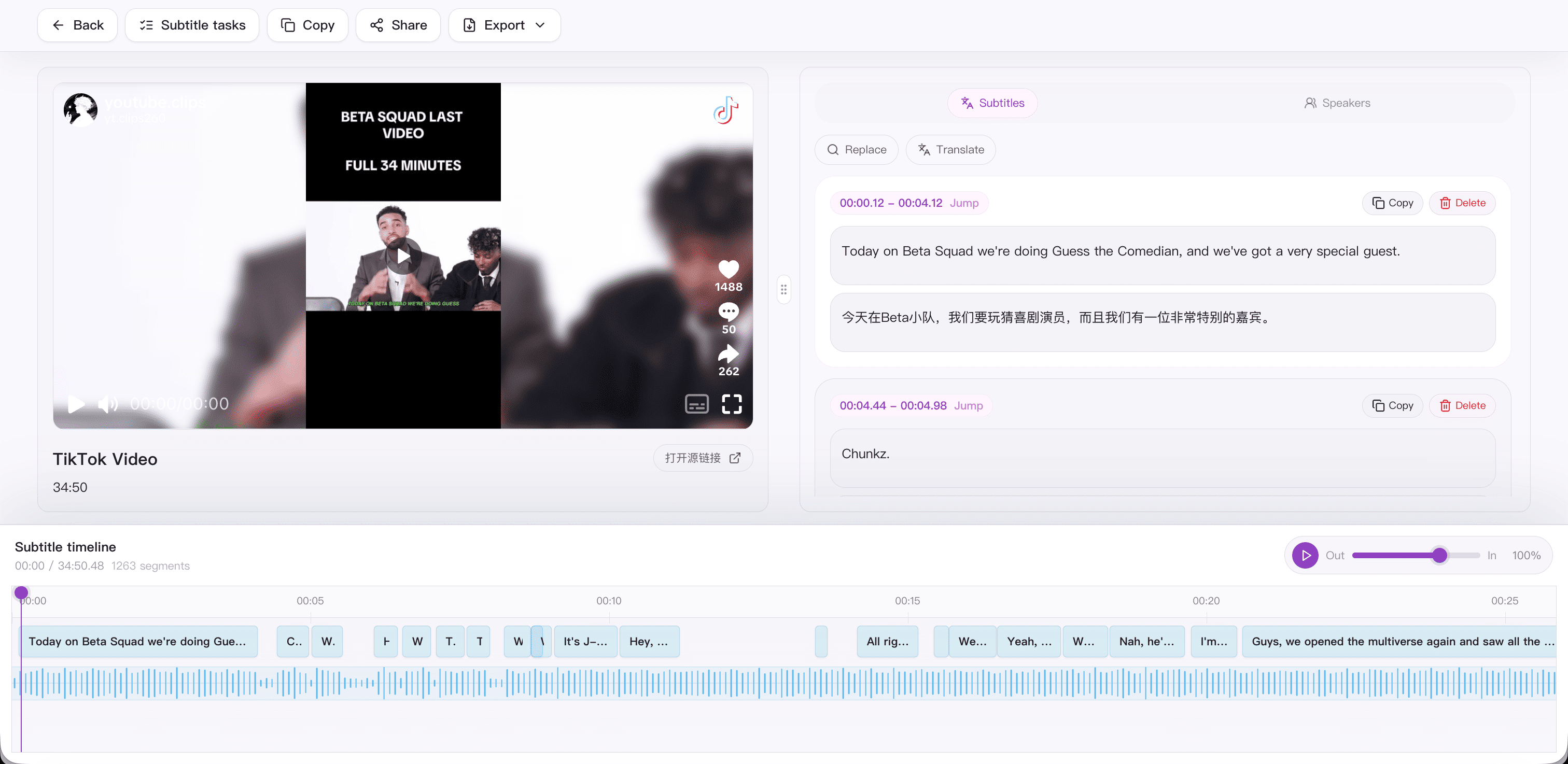Enter fullscreen on the video player

(x=732, y=404)
